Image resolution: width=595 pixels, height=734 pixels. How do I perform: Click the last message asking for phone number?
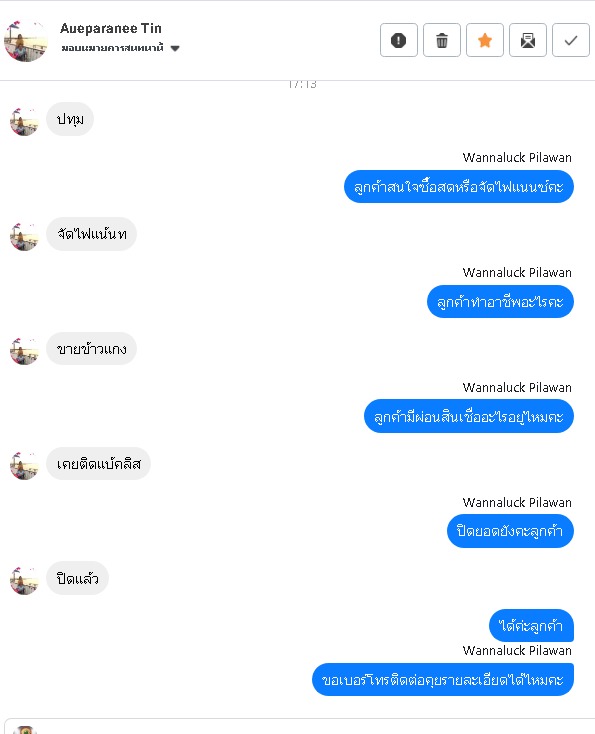point(442,679)
